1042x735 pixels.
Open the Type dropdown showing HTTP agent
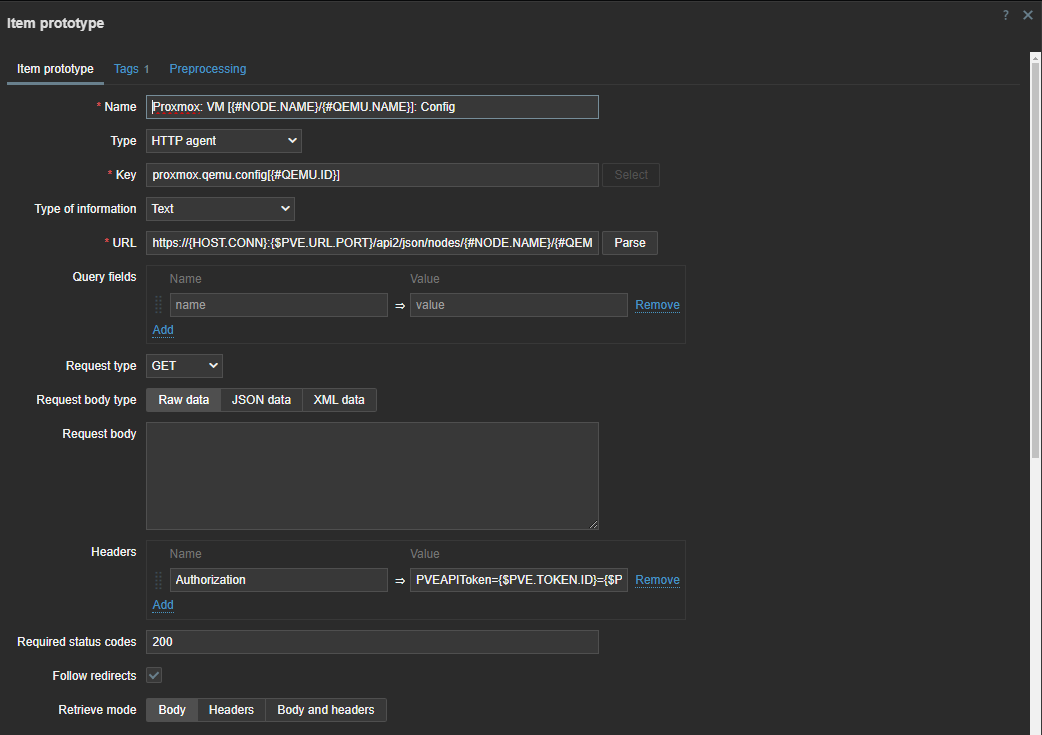[x=224, y=141]
